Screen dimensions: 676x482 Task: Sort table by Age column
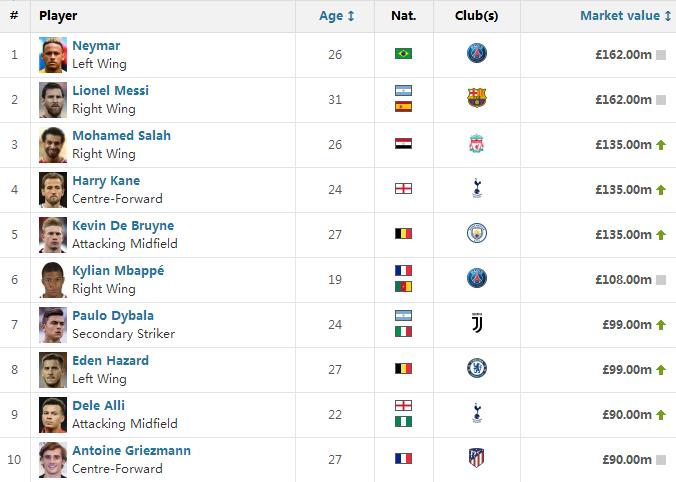click(336, 16)
